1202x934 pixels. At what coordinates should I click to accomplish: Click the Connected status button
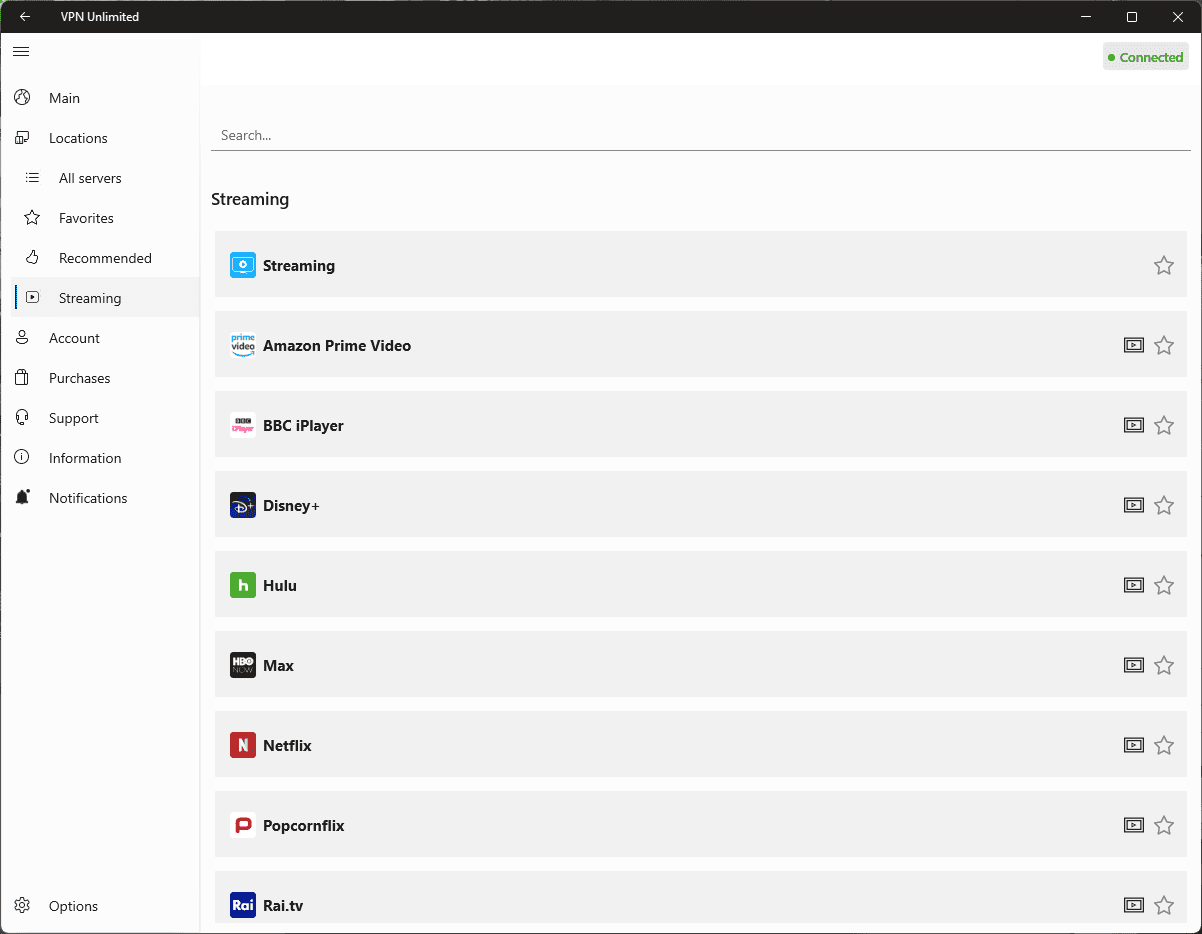(1145, 57)
